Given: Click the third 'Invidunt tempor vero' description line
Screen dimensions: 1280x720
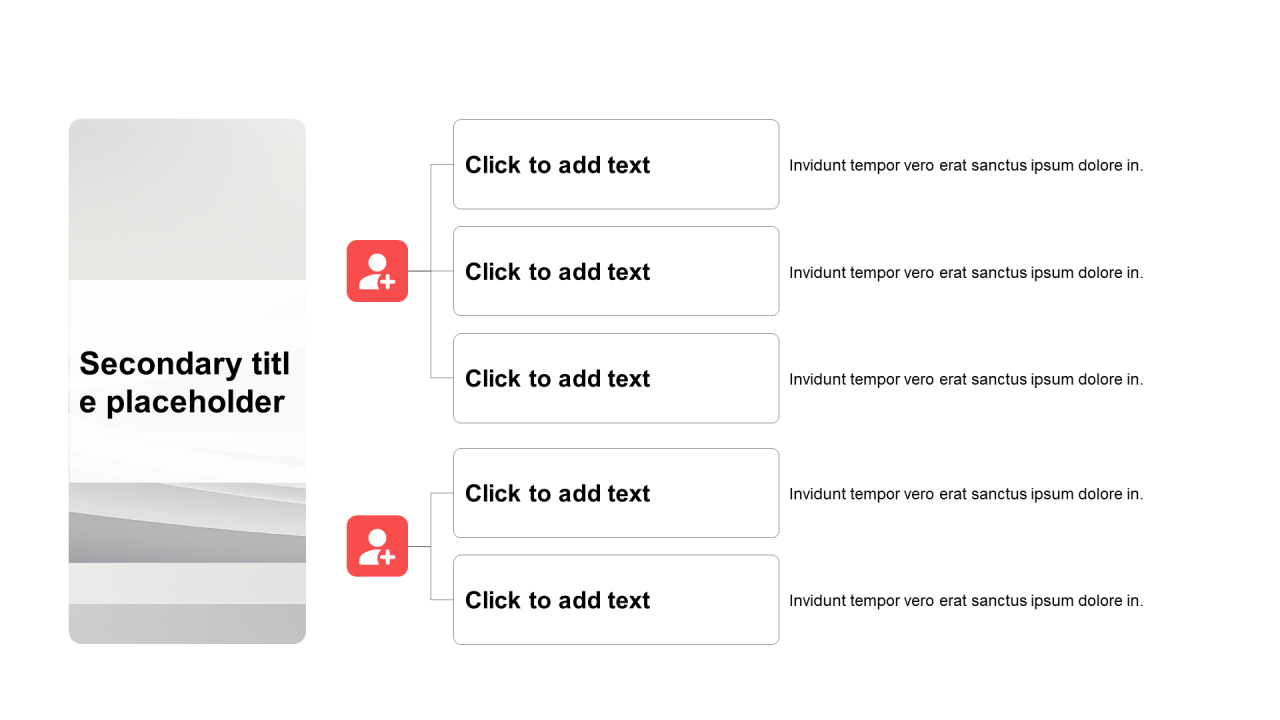Looking at the screenshot, I should [965, 380].
